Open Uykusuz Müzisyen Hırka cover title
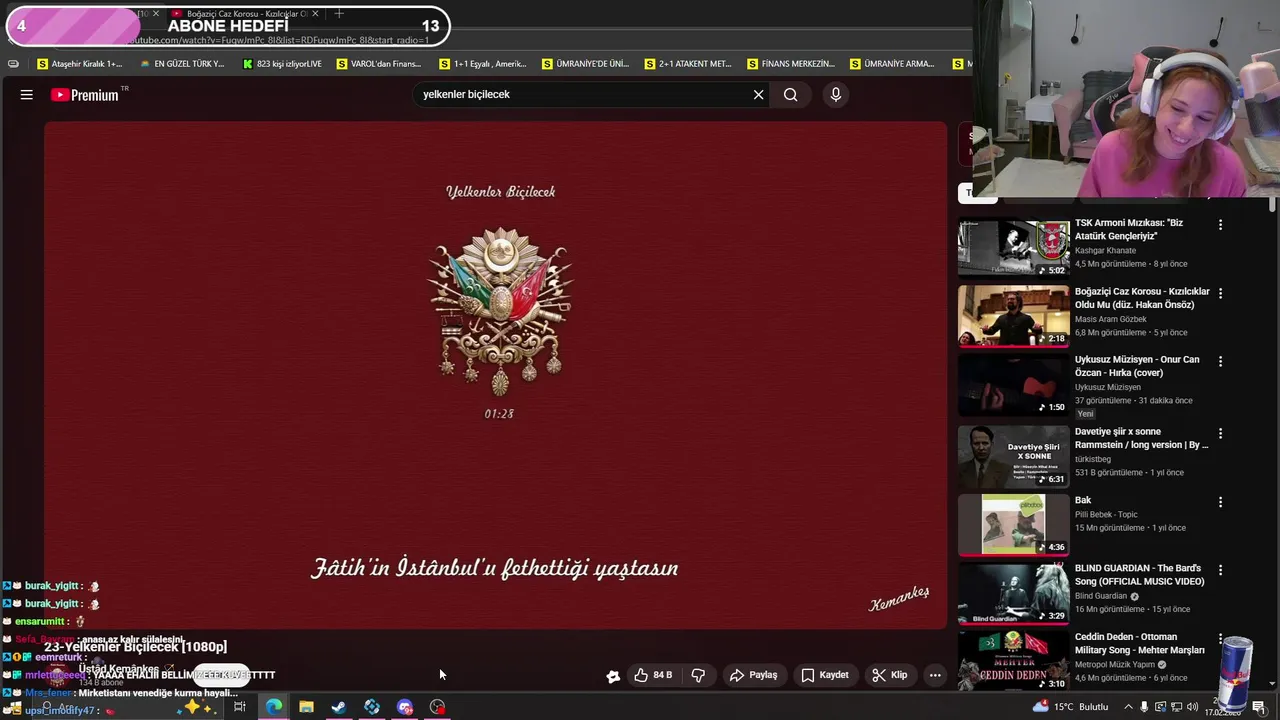The width and height of the screenshot is (1280, 720). (1137, 366)
